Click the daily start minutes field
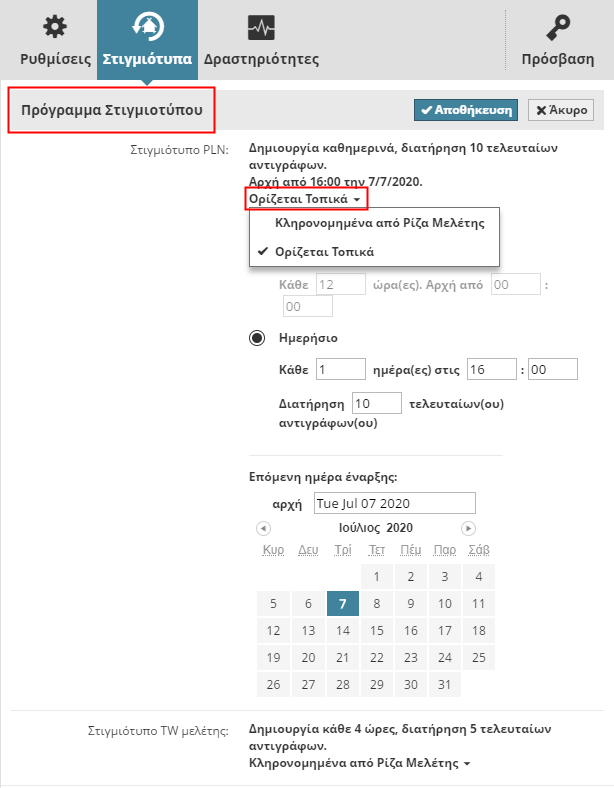The width and height of the screenshot is (614, 788). (x=553, y=369)
